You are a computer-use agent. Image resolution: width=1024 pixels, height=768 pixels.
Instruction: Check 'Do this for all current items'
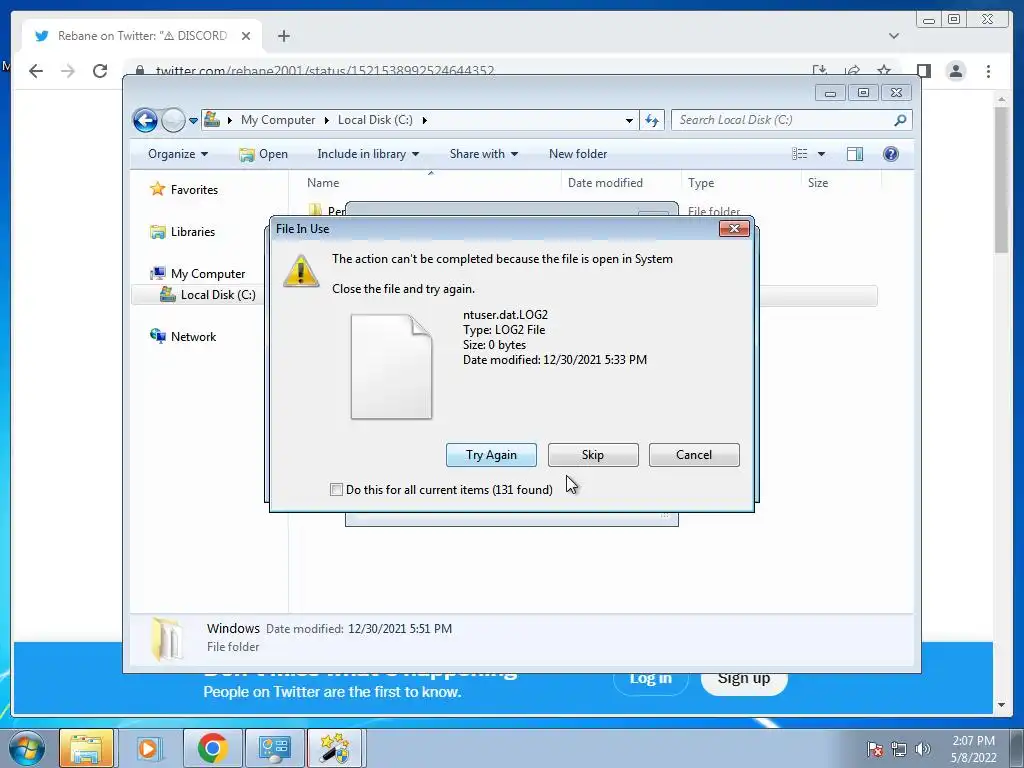[336, 489]
